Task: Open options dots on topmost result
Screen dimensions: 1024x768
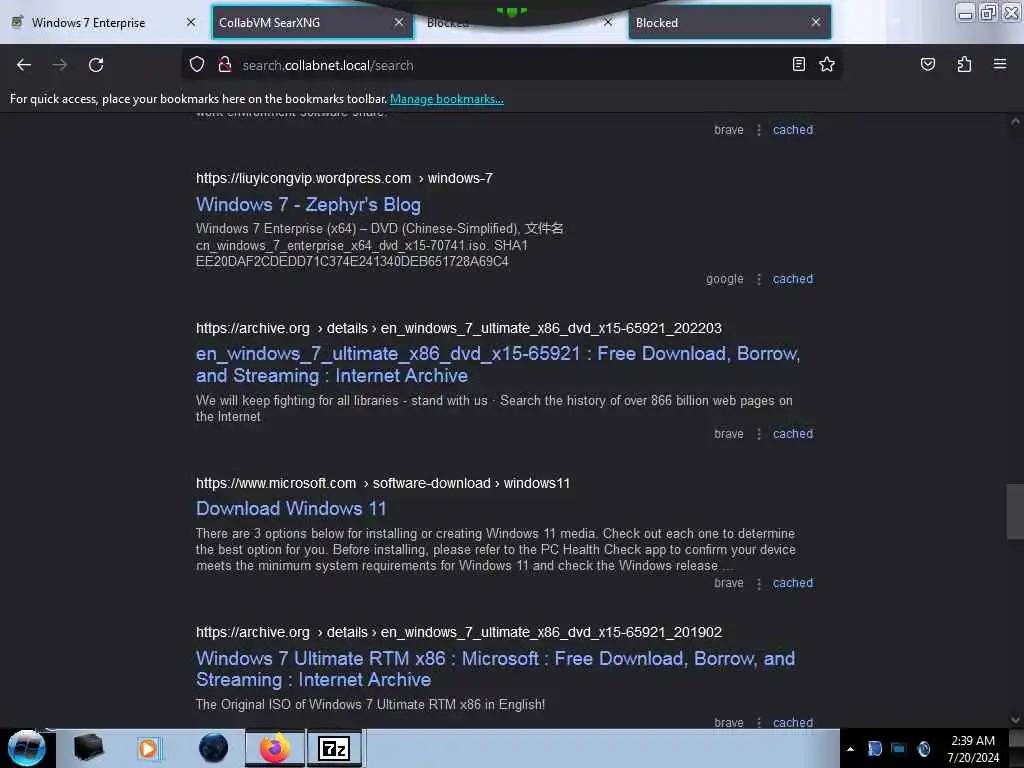Action: [758, 129]
